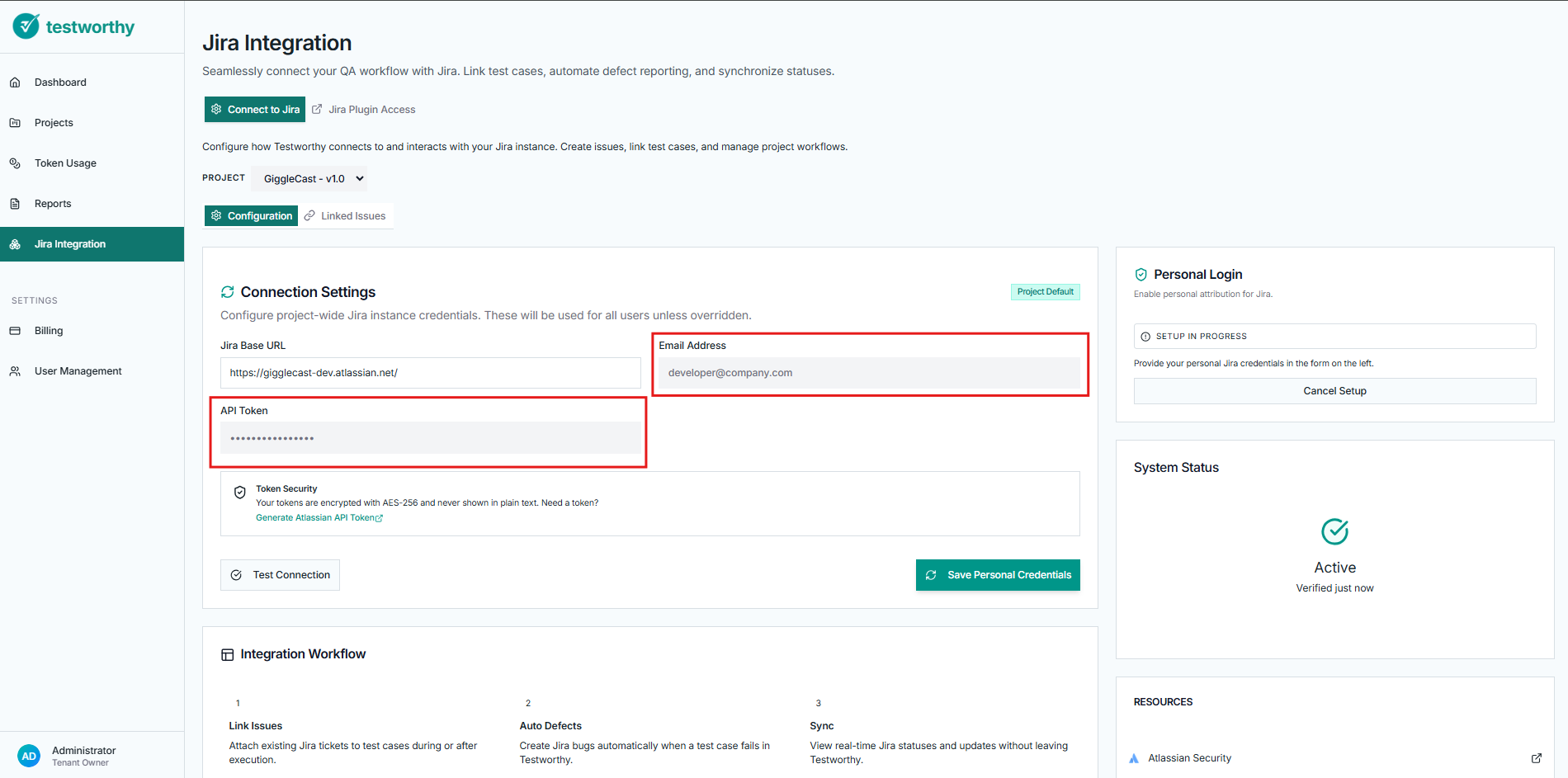Click the SETUP IN PROGRESS status box
Screen dimensions: 1568x778
pos(1334,337)
